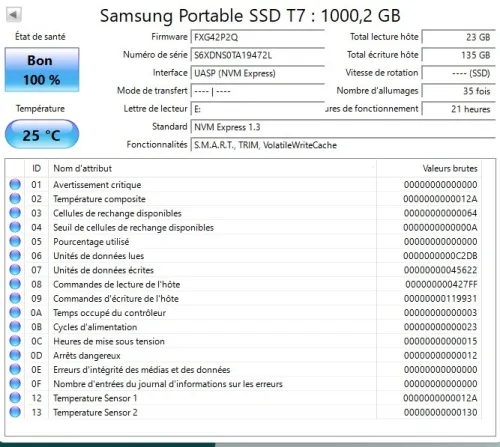Click raw value 0000000119931

point(440,299)
